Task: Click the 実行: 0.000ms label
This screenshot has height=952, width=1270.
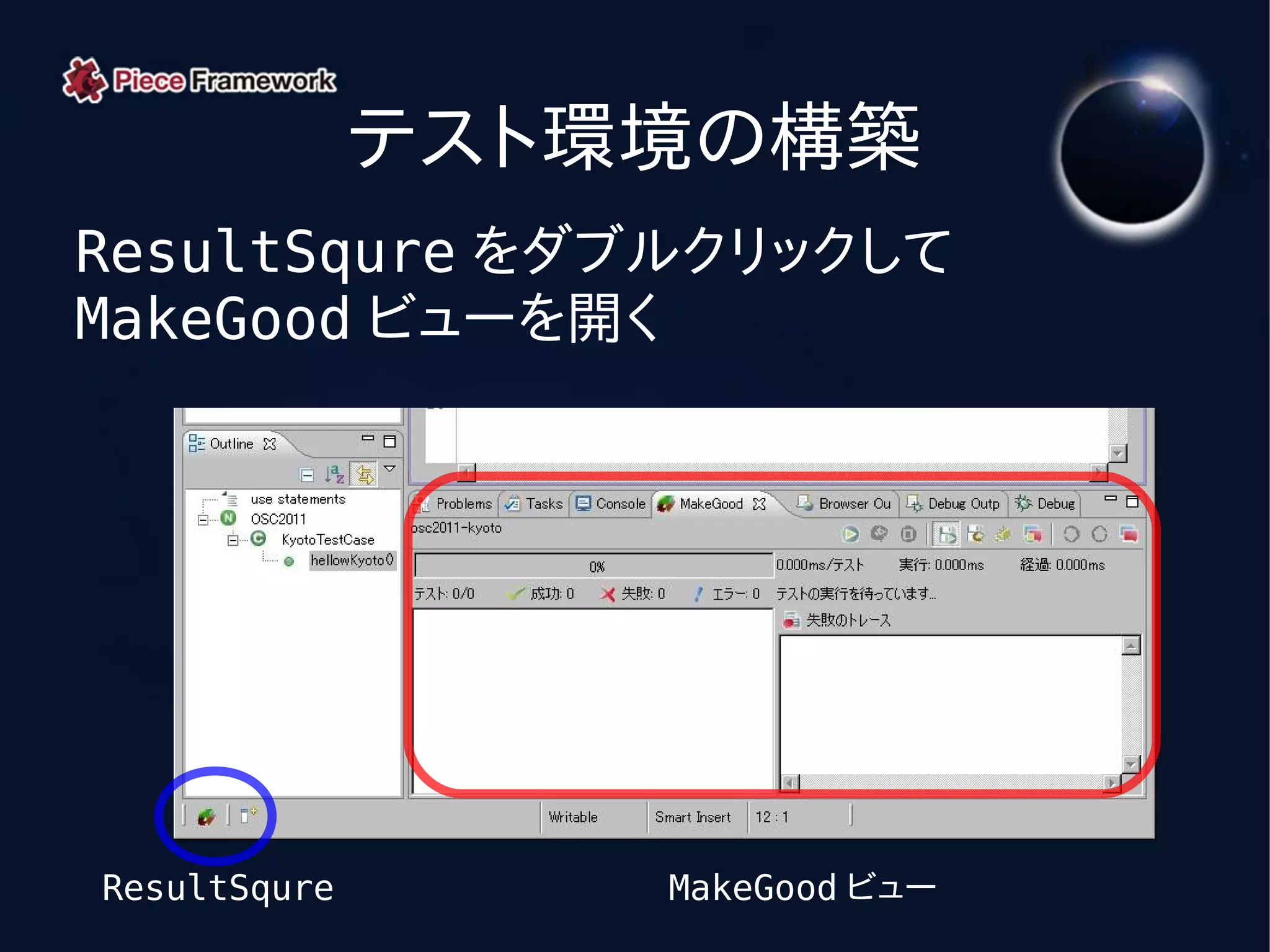Action: (x=941, y=565)
